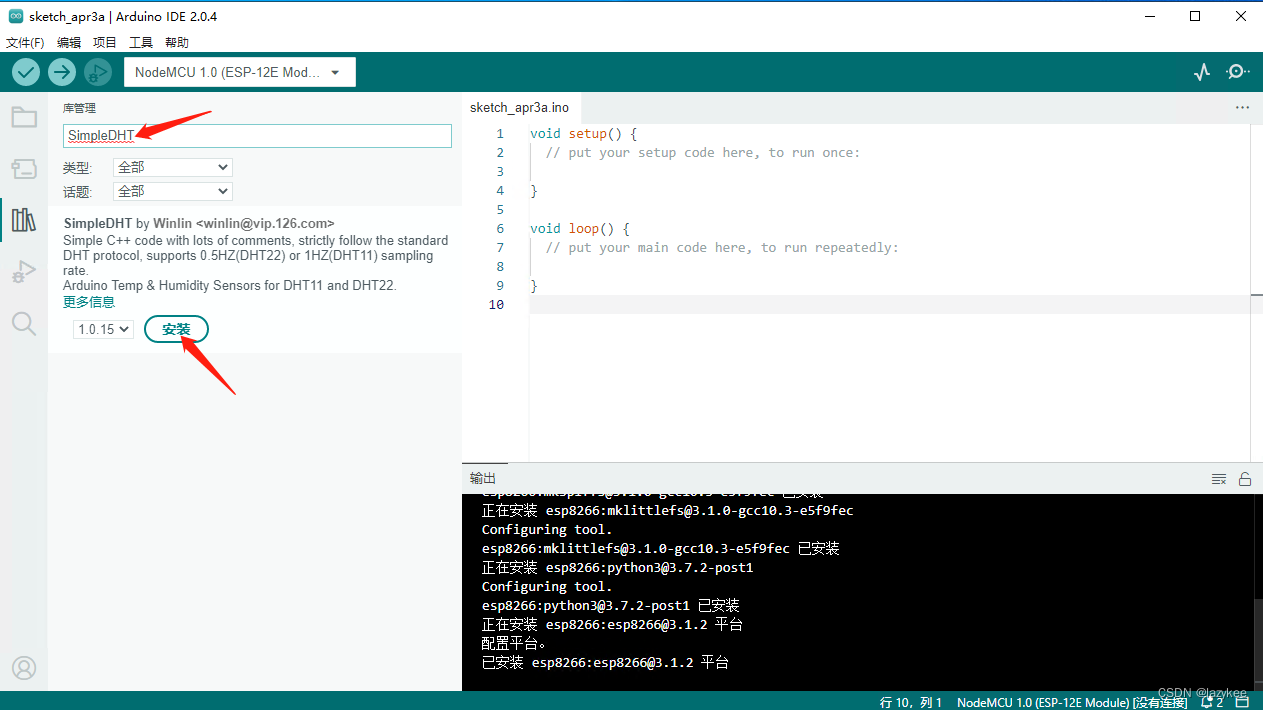Toggle output autoscroll lock icon
Screen dimensions: 1263x710
(x=1245, y=478)
